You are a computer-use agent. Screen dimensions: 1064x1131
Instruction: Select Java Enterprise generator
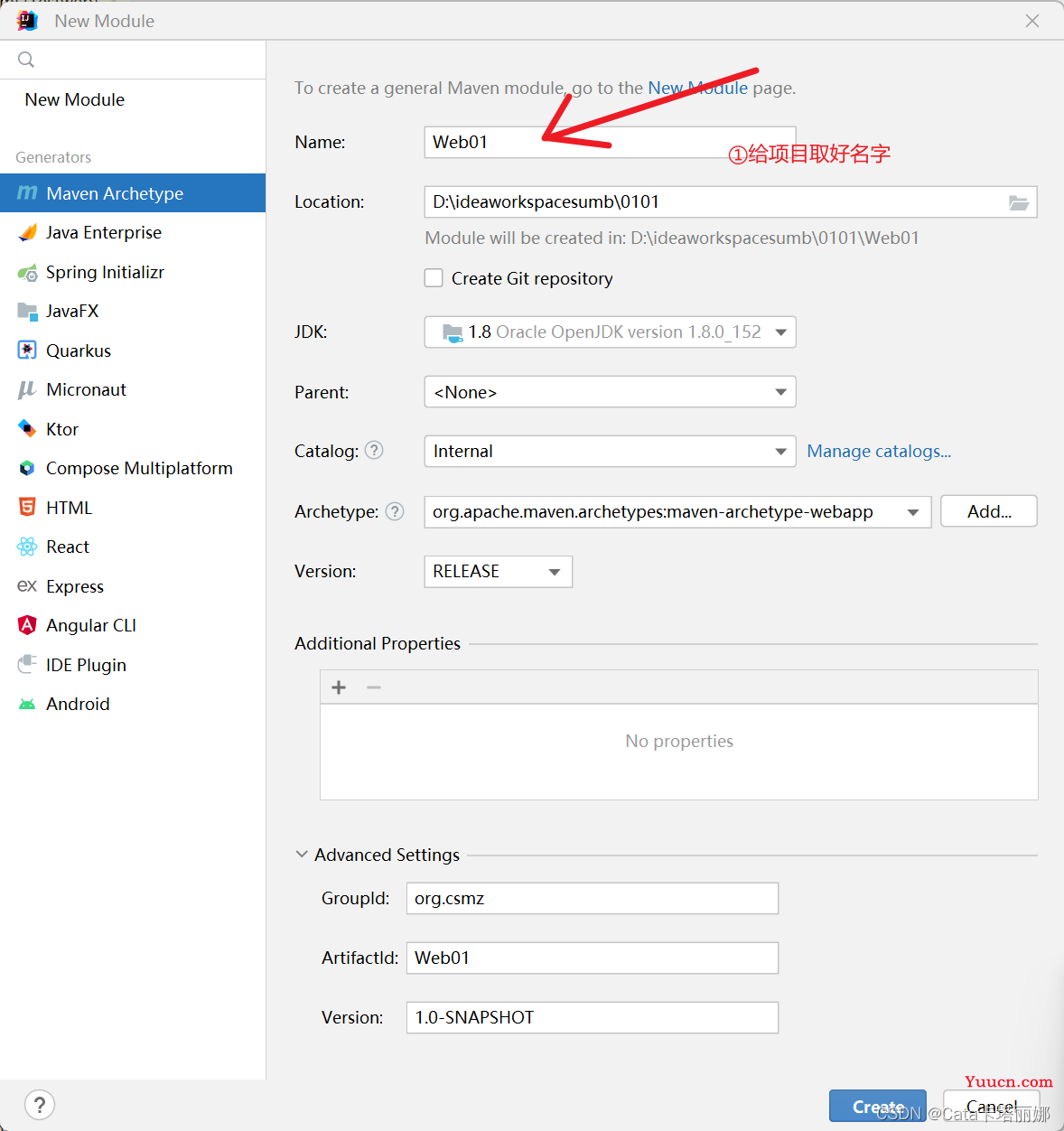tap(133, 232)
